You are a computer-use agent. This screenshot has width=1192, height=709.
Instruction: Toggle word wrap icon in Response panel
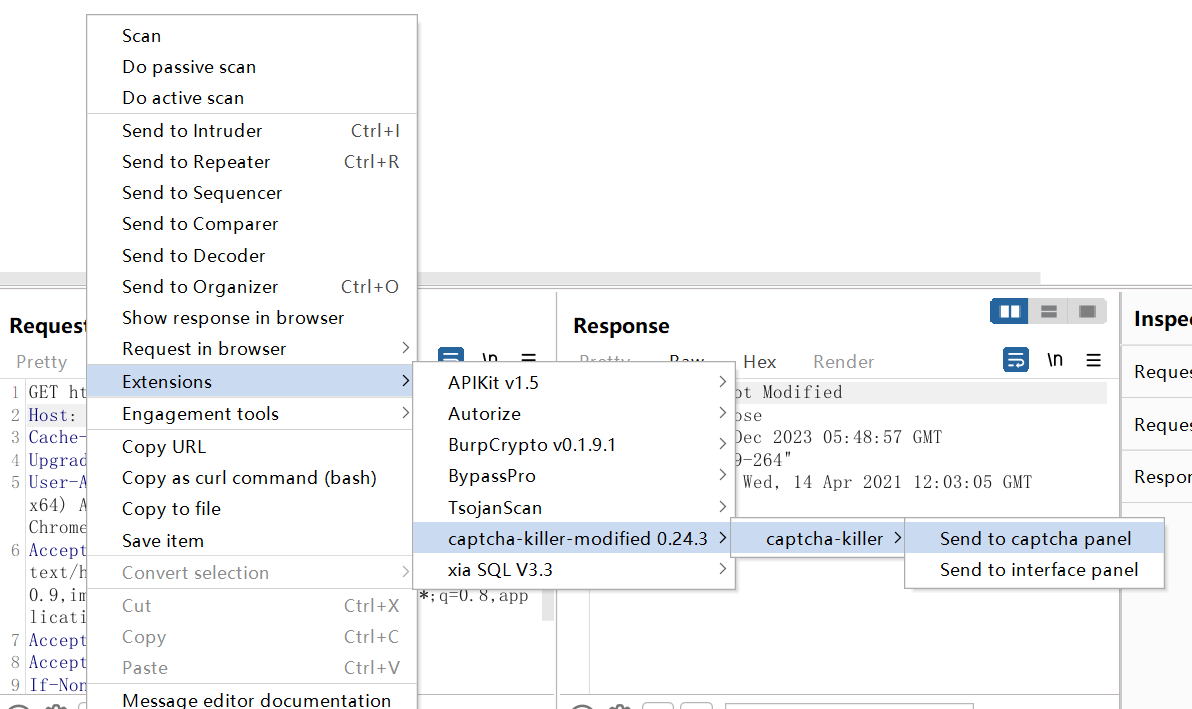(1016, 360)
